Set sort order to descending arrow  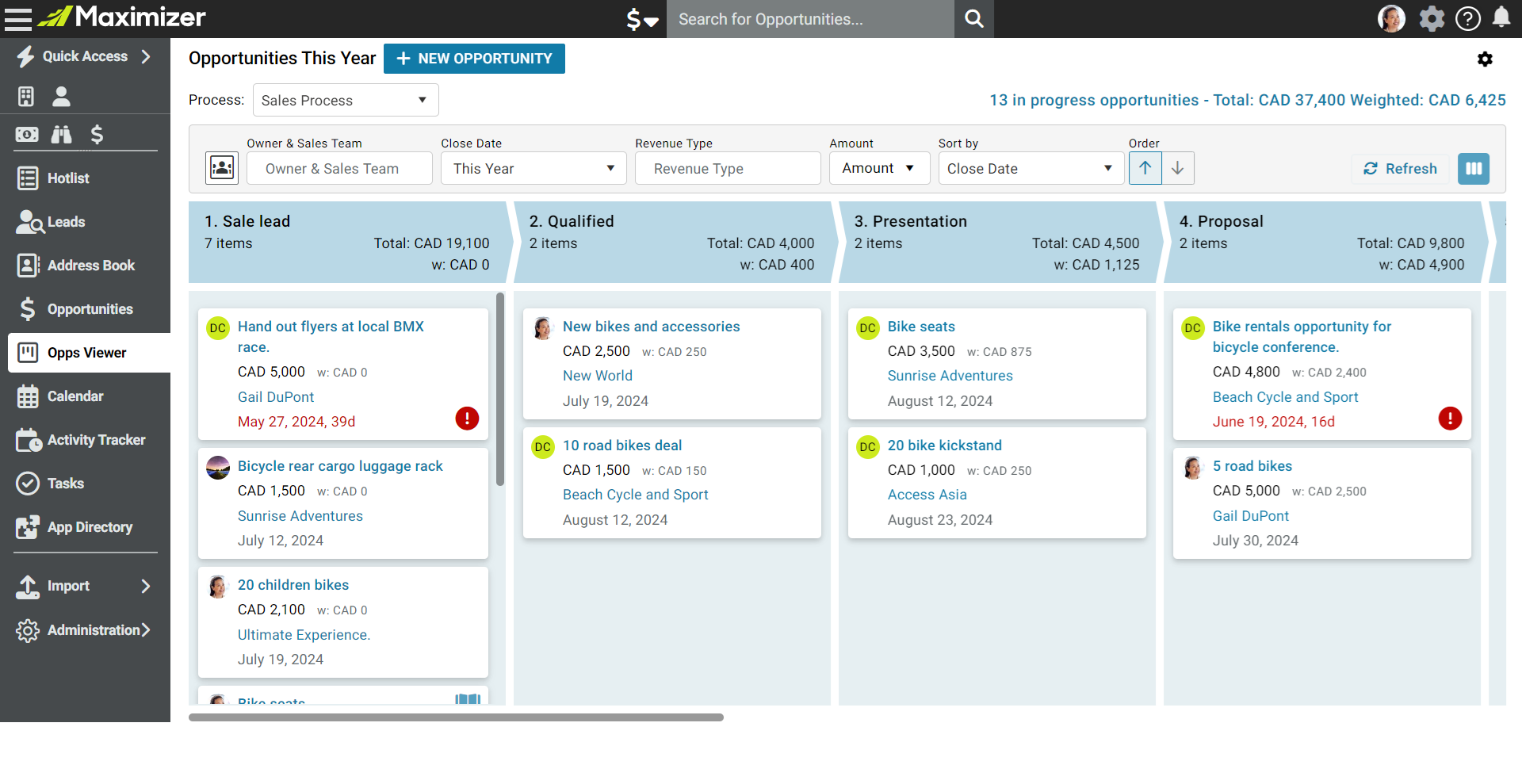1178,168
